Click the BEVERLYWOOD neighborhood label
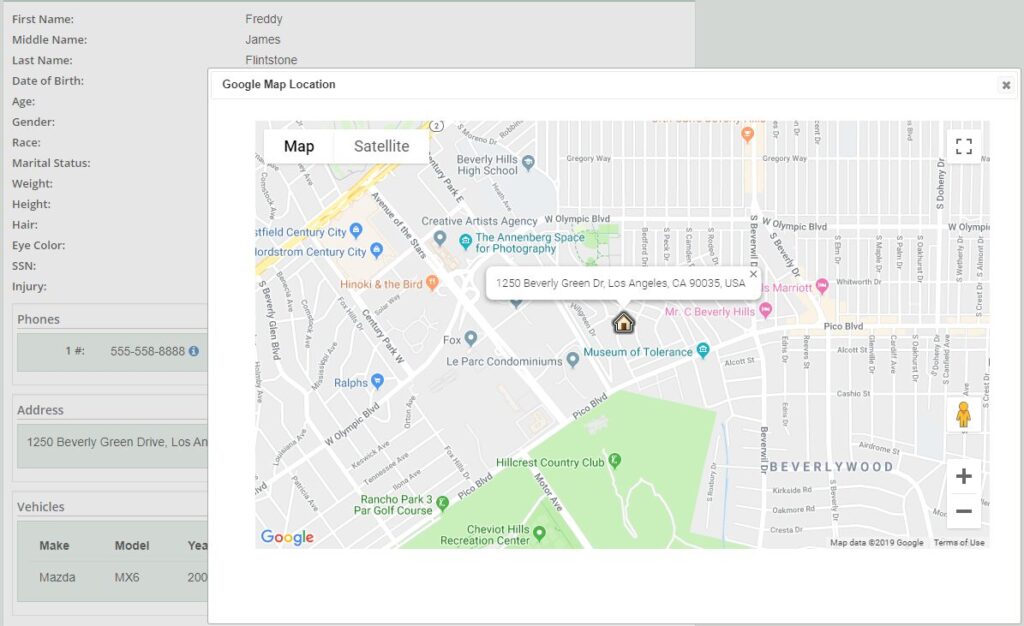Screen dimensions: 1024x626 coord(831,467)
